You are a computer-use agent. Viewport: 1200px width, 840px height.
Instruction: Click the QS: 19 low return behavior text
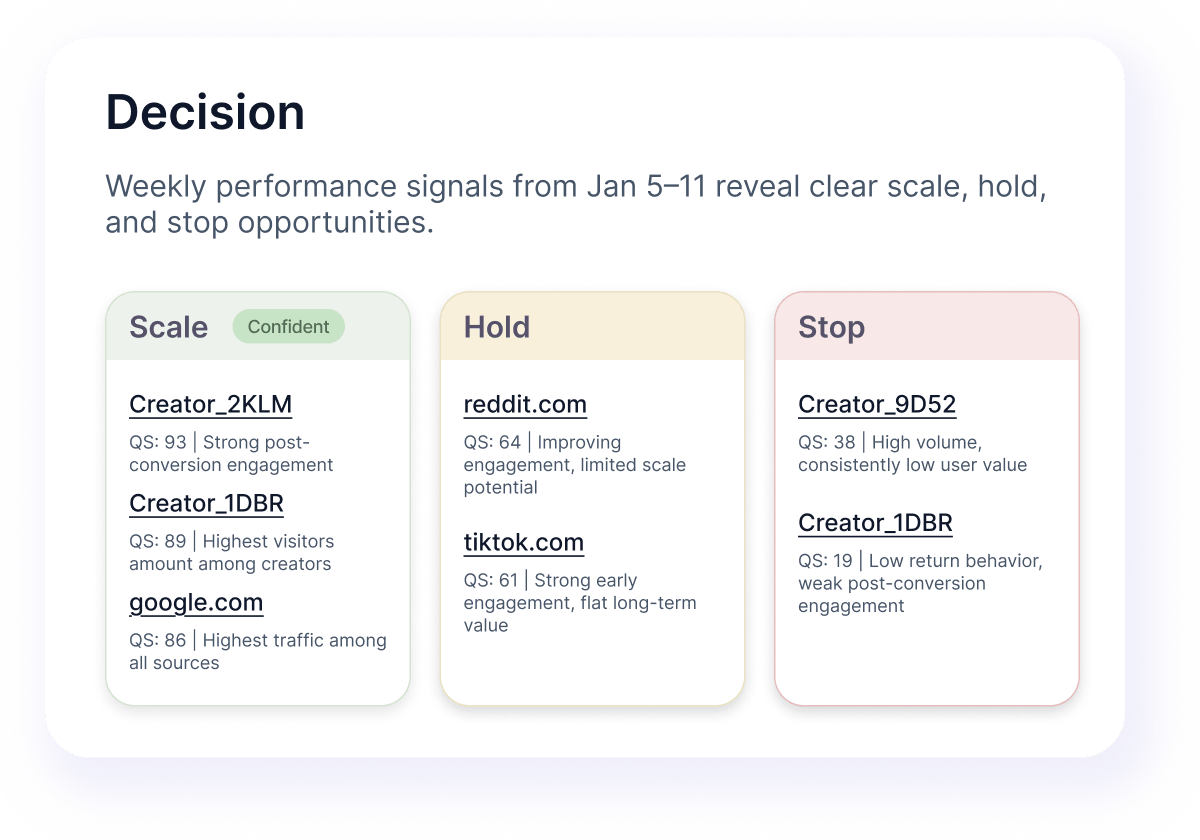pos(920,583)
